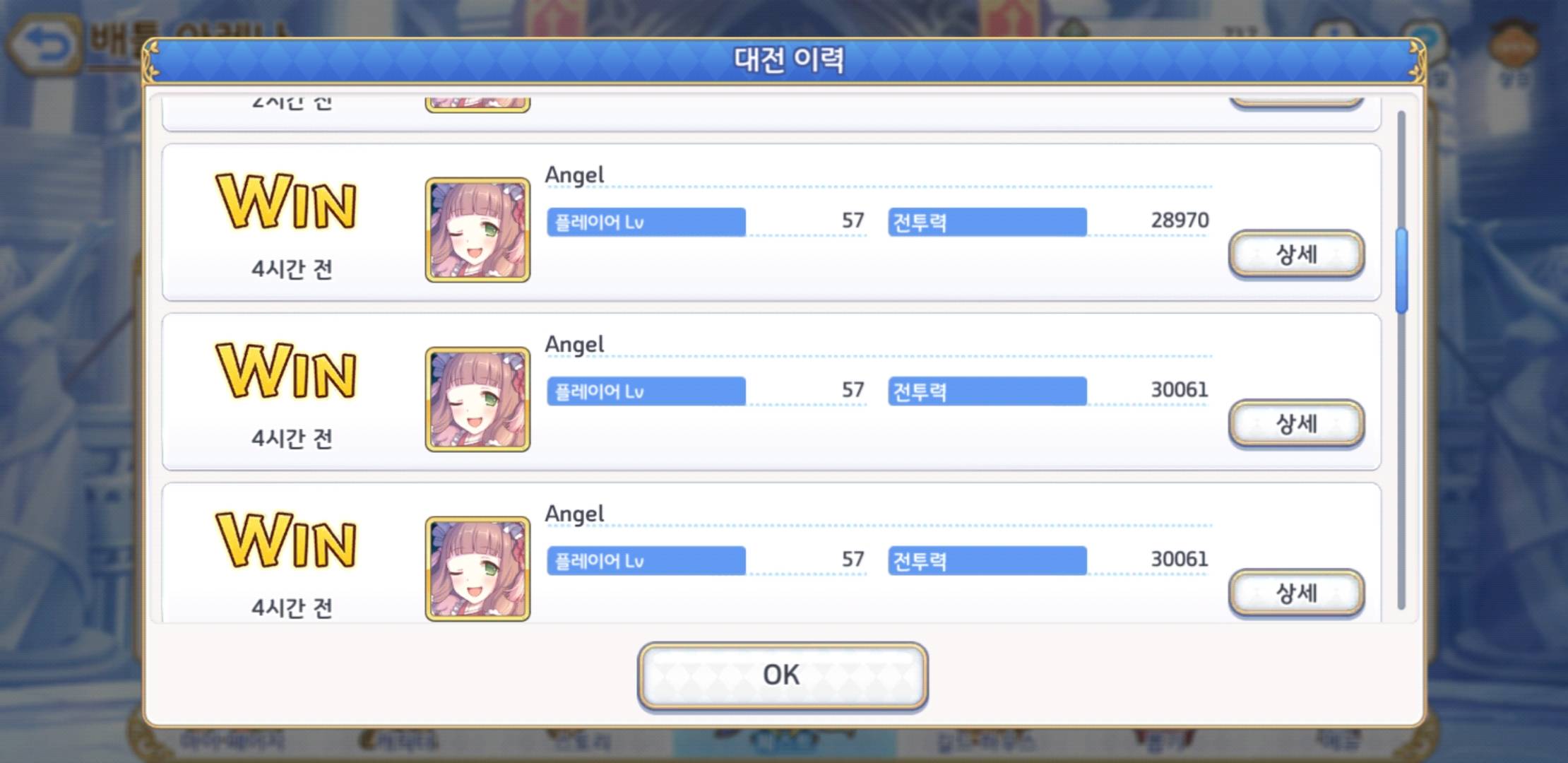This screenshot has height=763, width=1568.
Task: Click the 30061 power value in the middle entry
Action: tap(1180, 389)
